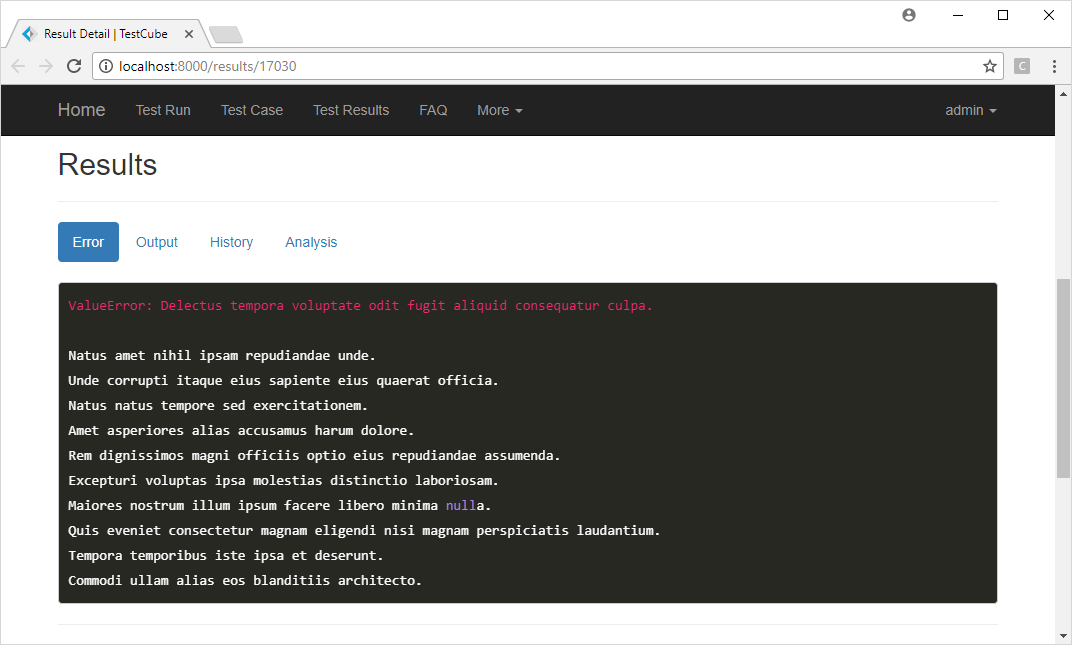Switch to the History tab

click(x=231, y=242)
